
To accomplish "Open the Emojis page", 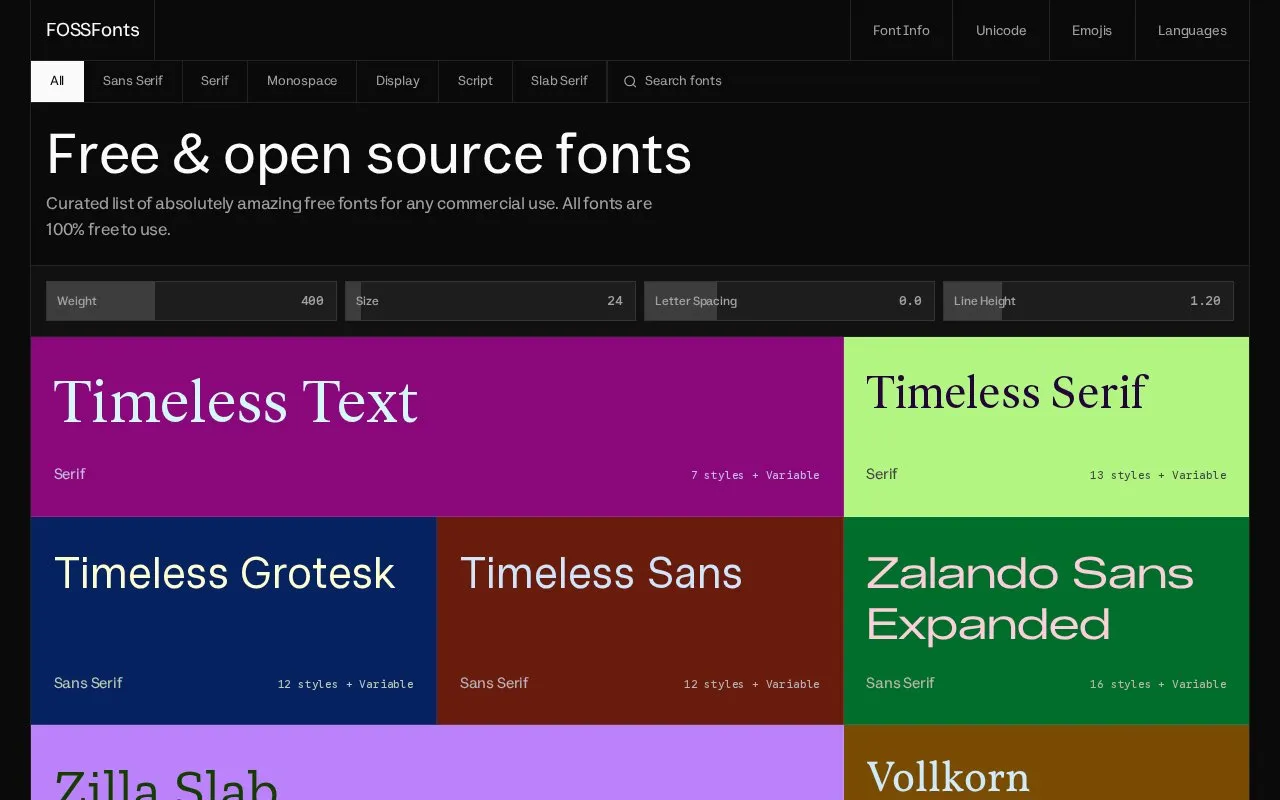I will tap(1092, 30).
